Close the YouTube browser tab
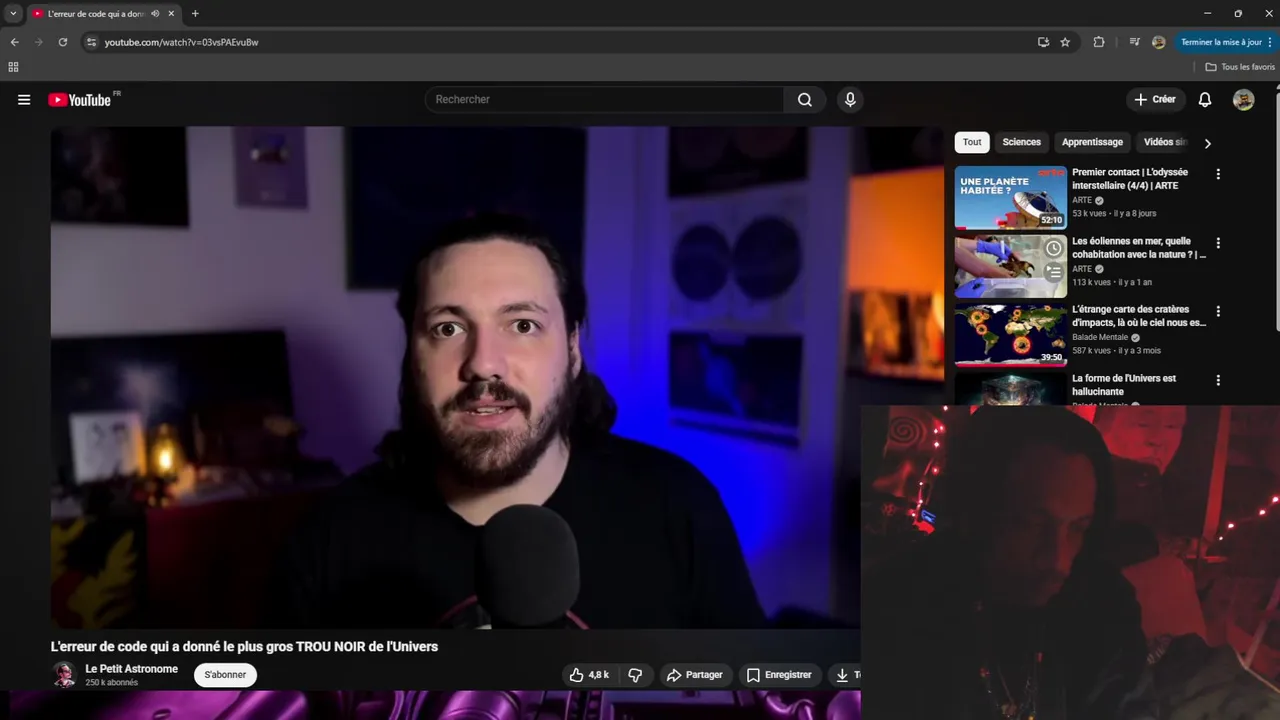This screenshot has height=720, width=1280. [x=171, y=14]
